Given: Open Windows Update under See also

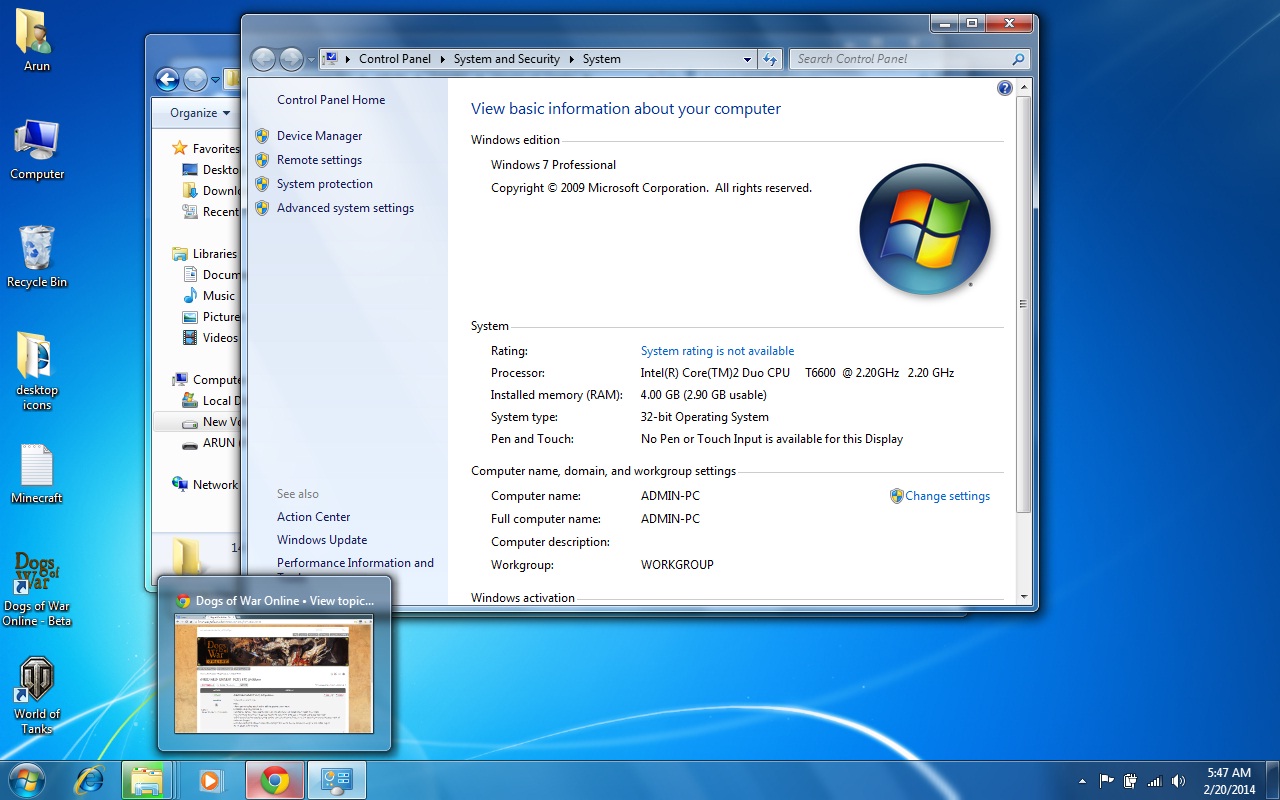Looking at the screenshot, I should click(322, 540).
